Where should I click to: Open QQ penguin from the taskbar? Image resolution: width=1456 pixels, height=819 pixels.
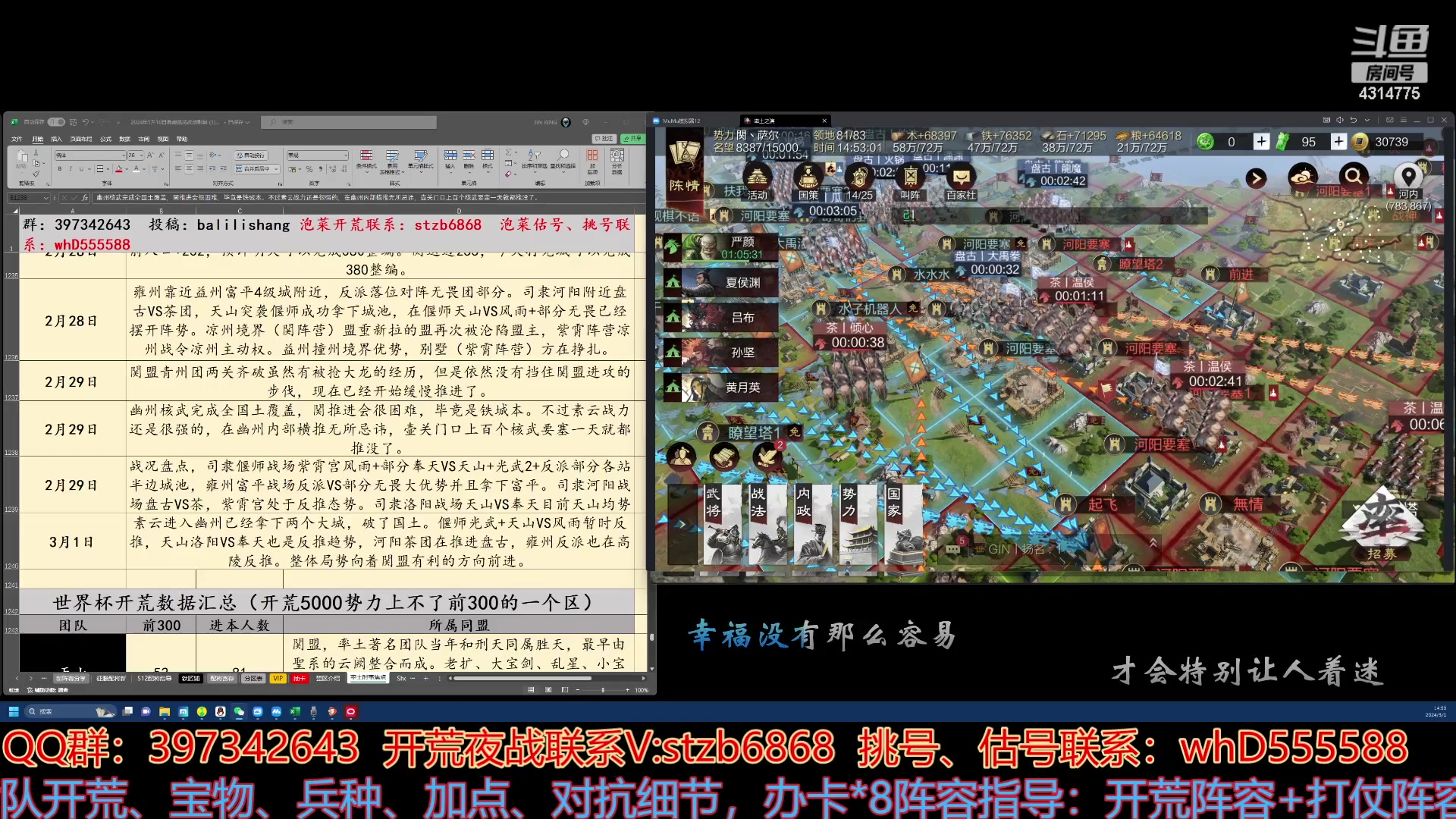(220, 711)
